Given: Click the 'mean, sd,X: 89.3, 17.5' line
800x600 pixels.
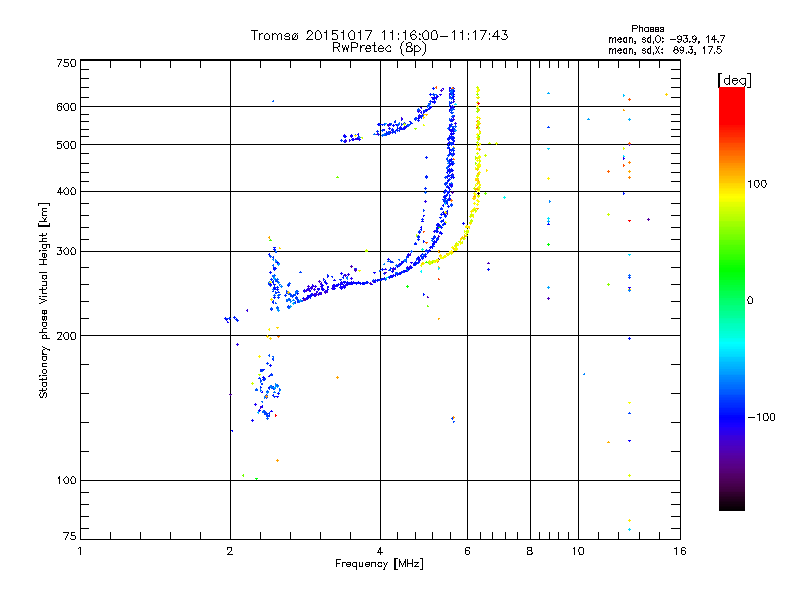Looking at the screenshot, I should tap(665, 50).
